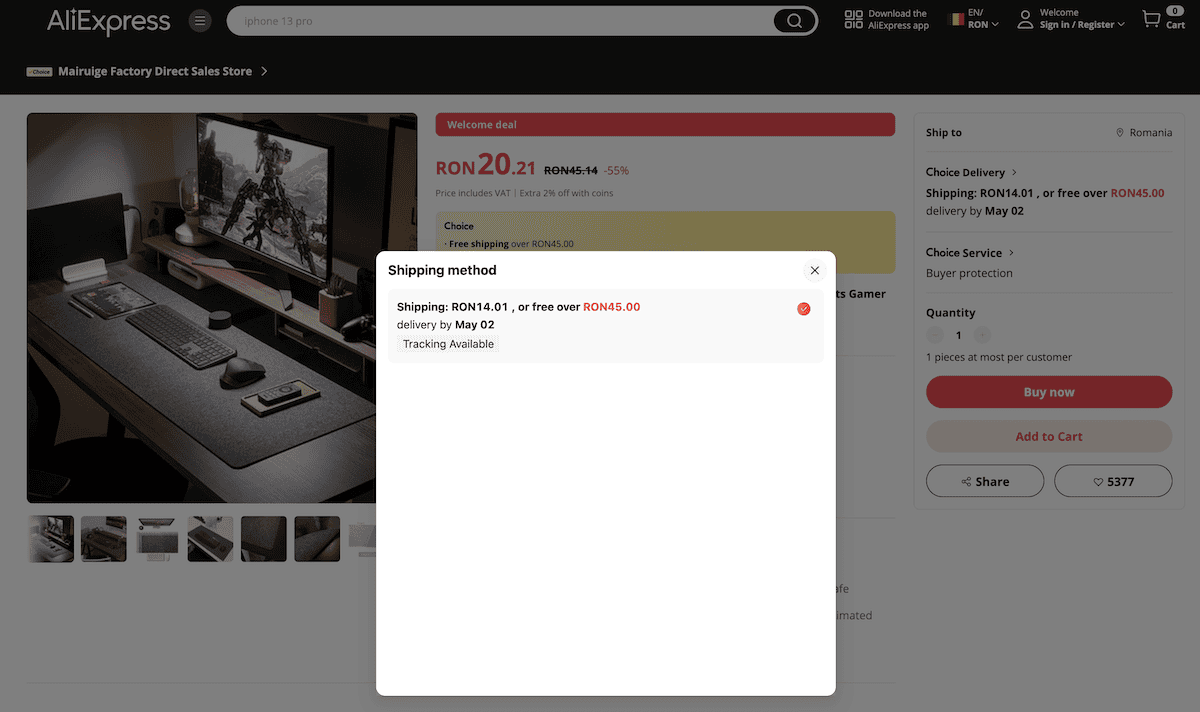The width and height of the screenshot is (1200, 712).
Task: Expand the Choice Delivery details chevron
Action: (x=1013, y=172)
